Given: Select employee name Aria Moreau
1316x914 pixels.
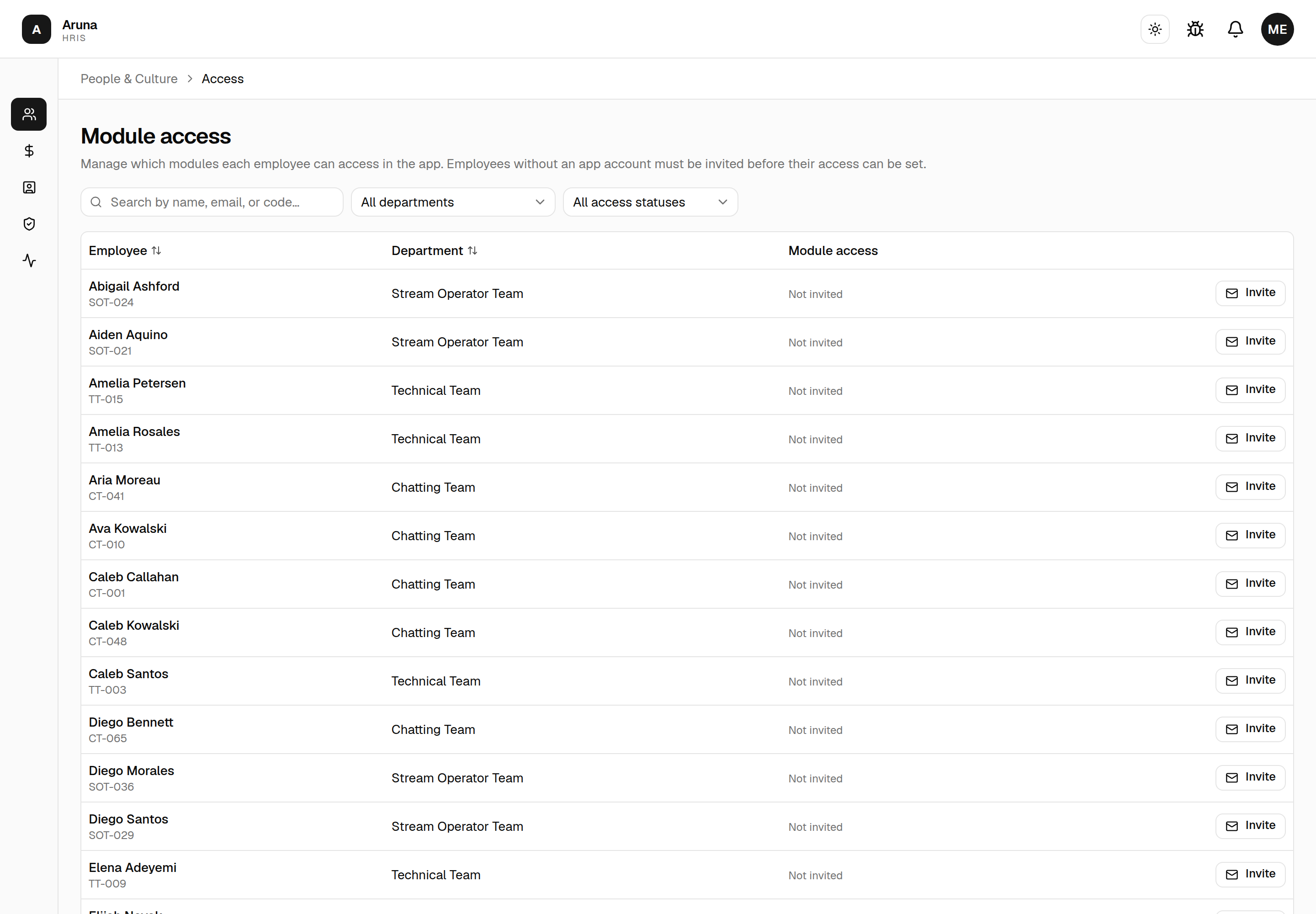Looking at the screenshot, I should (x=124, y=480).
